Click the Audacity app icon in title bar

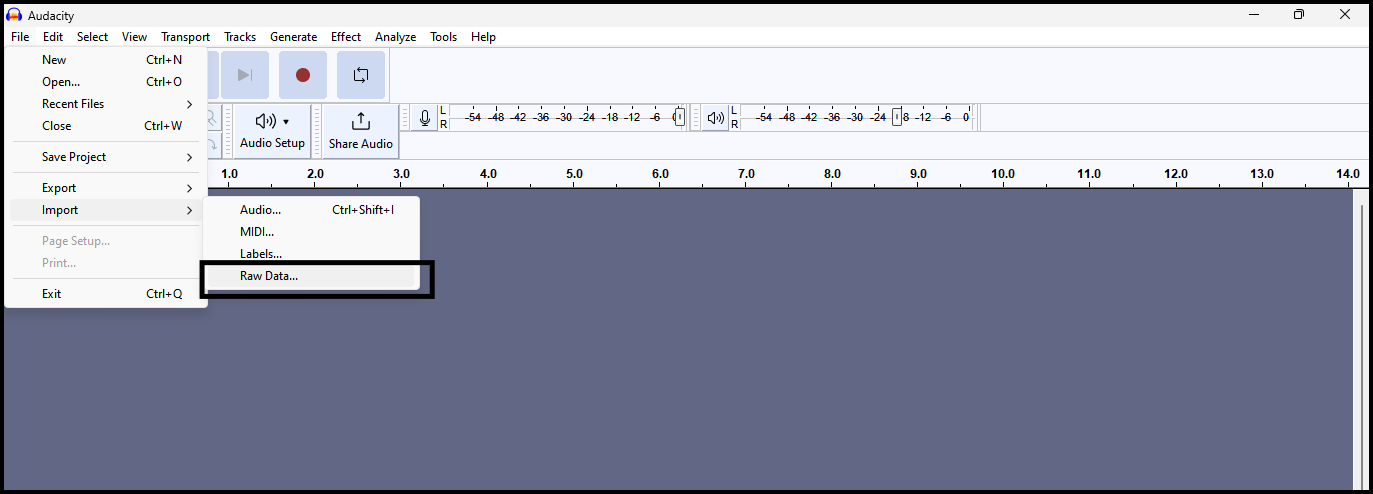(14, 15)
